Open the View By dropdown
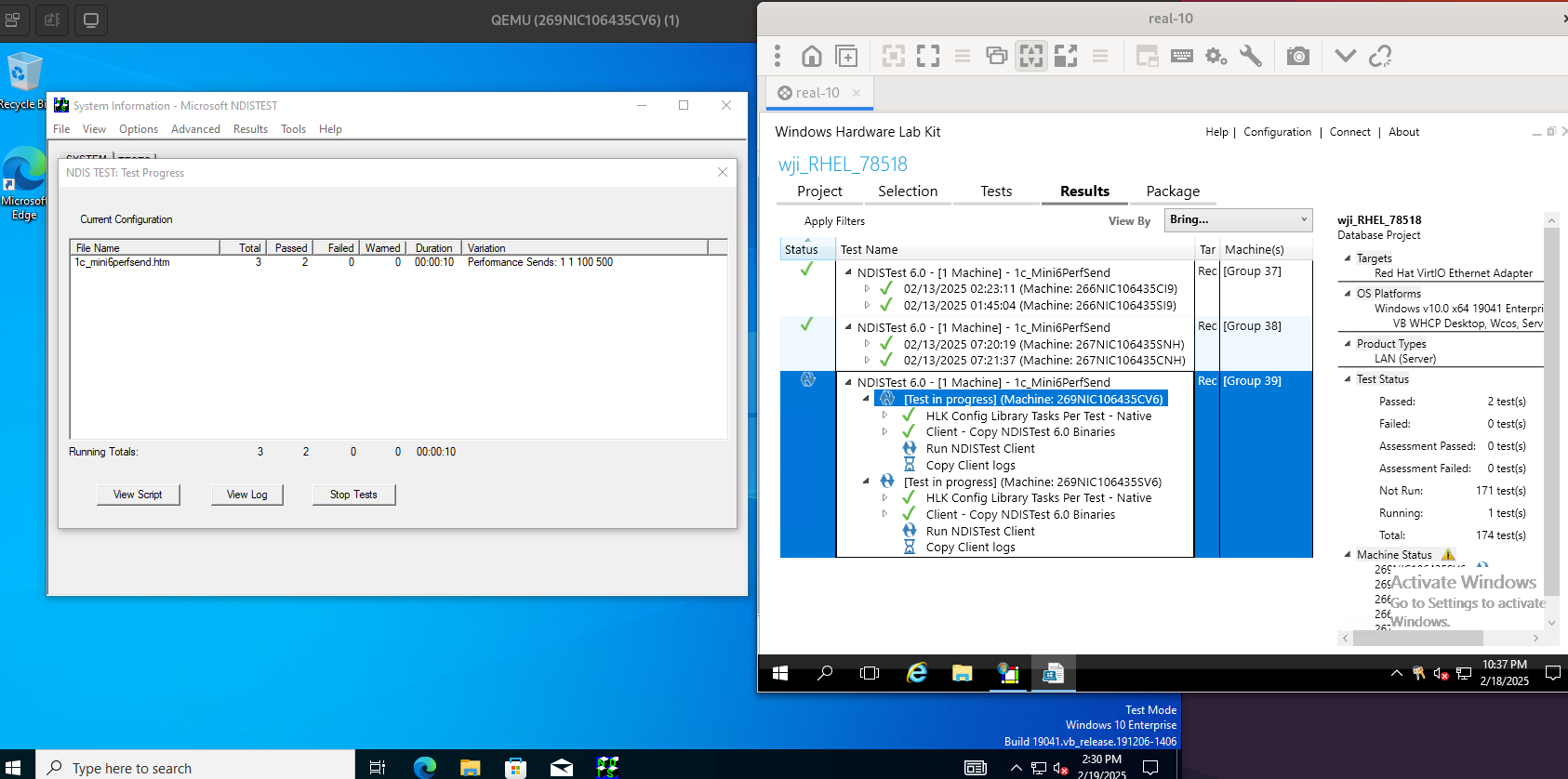This screenshot has width=1568, height=779. coord(1238,219)
